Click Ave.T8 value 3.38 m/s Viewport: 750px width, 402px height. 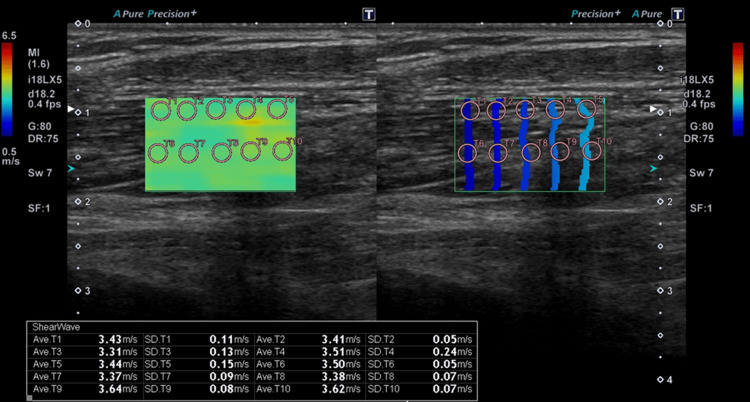[x=341, y=377]
